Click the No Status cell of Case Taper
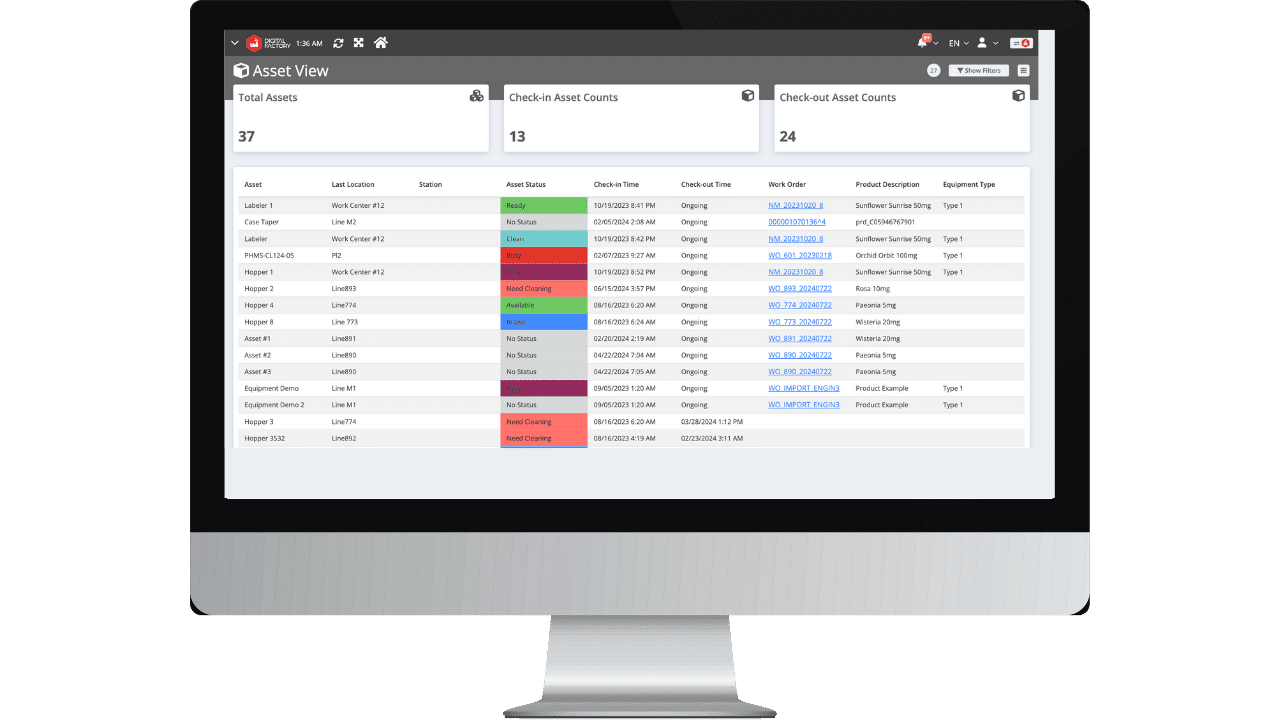Image resolution: width=1280 pixels, height=720 pixels. pos(544,222)
